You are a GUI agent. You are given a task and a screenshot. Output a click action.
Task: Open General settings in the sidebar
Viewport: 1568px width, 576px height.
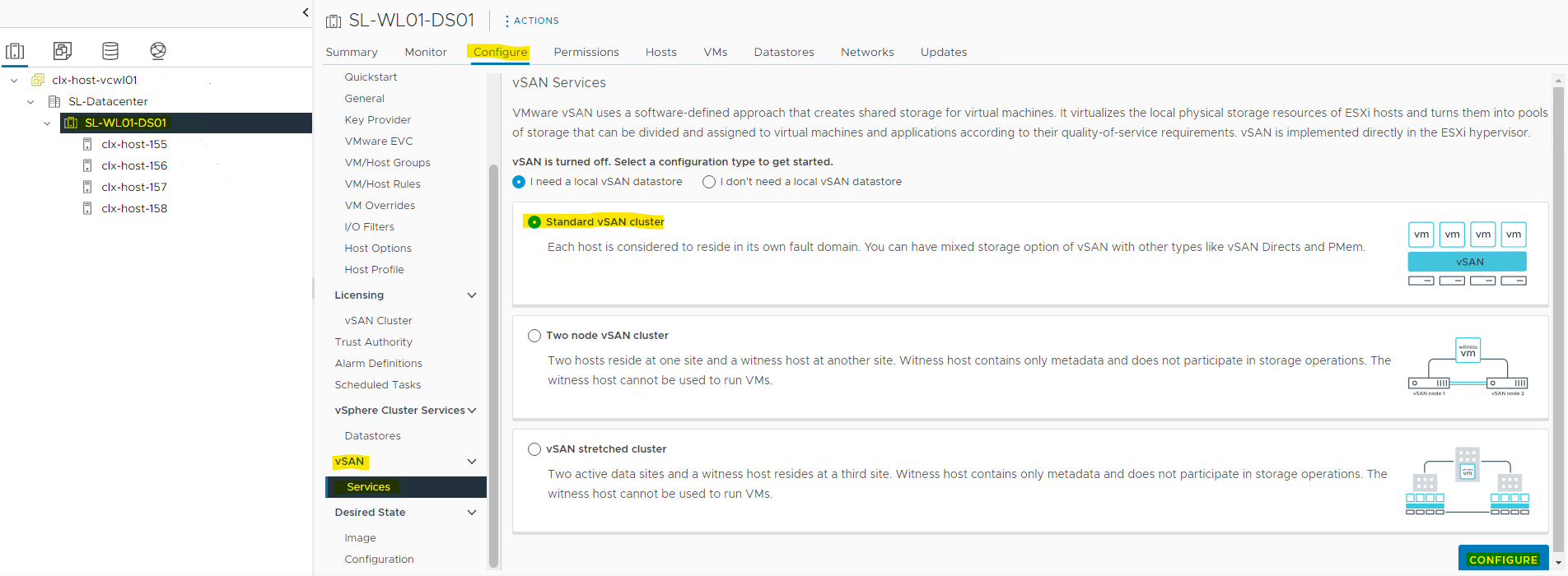pyautogui.click(x=365, y=99)
